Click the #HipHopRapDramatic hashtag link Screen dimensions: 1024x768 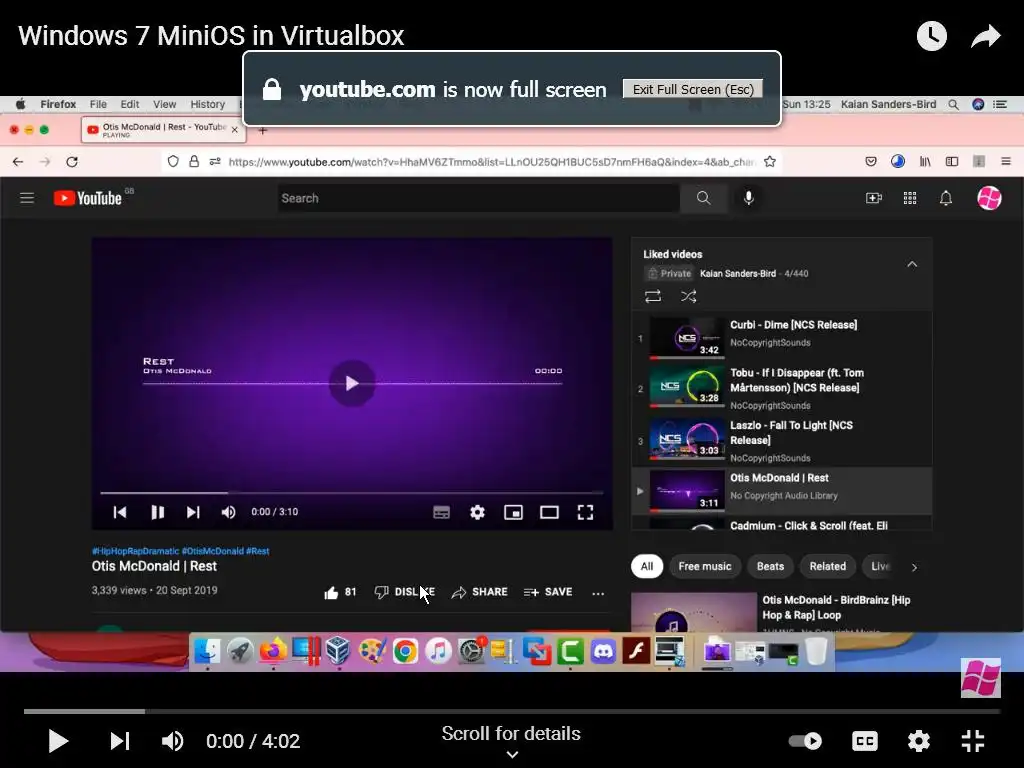point(135,551)
